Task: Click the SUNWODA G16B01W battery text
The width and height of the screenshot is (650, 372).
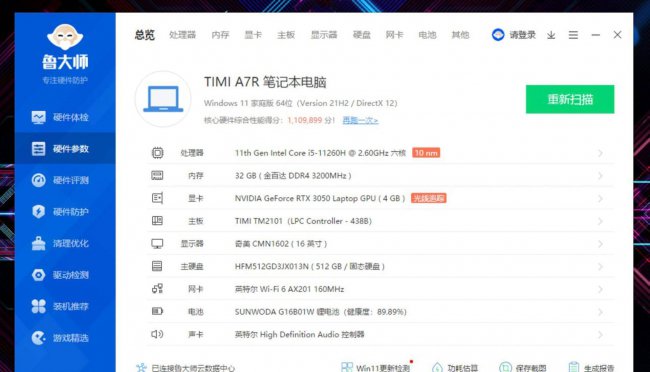Action: (320, 311)
